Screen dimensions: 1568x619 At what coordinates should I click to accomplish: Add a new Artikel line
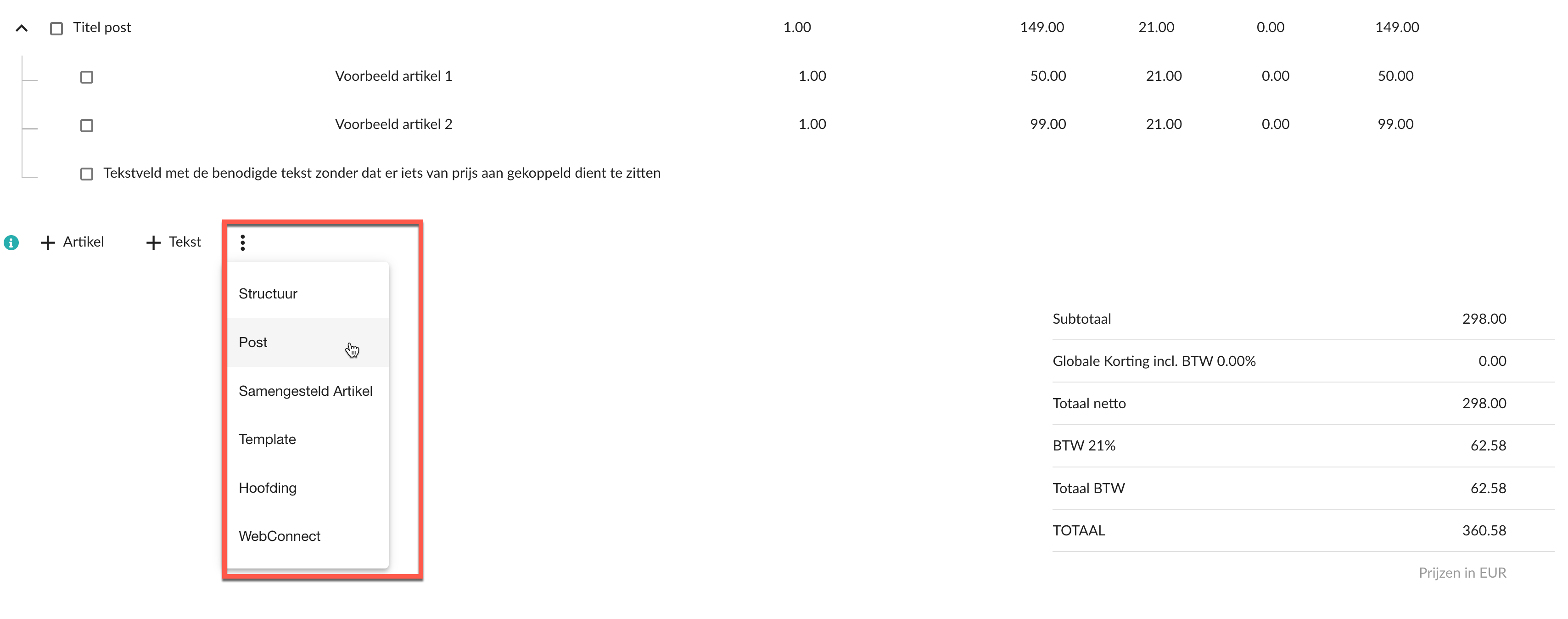coord(73,242)
